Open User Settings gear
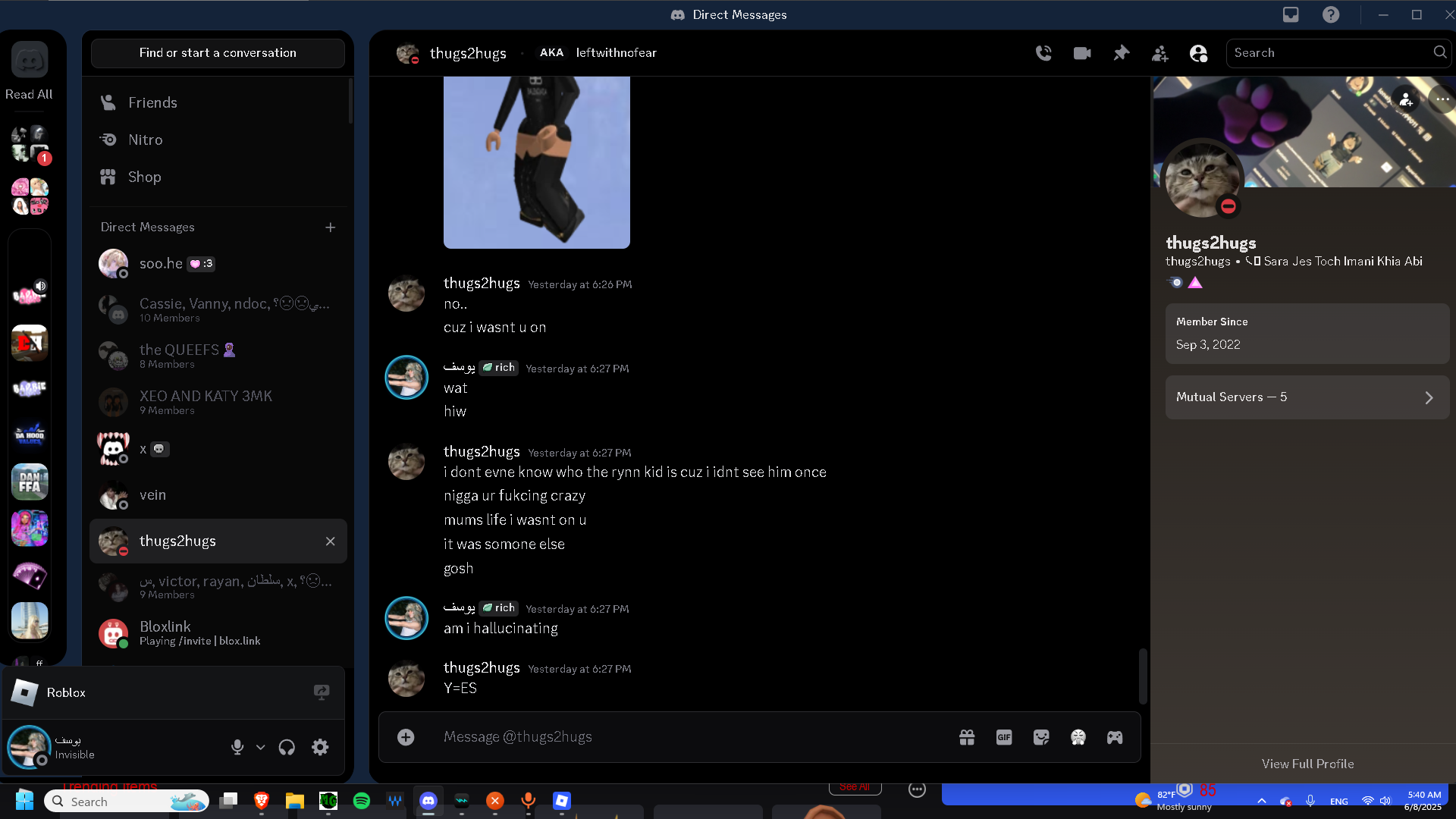Image resolution: width=1456 pixels, height=819 pixels. [320, 748]
